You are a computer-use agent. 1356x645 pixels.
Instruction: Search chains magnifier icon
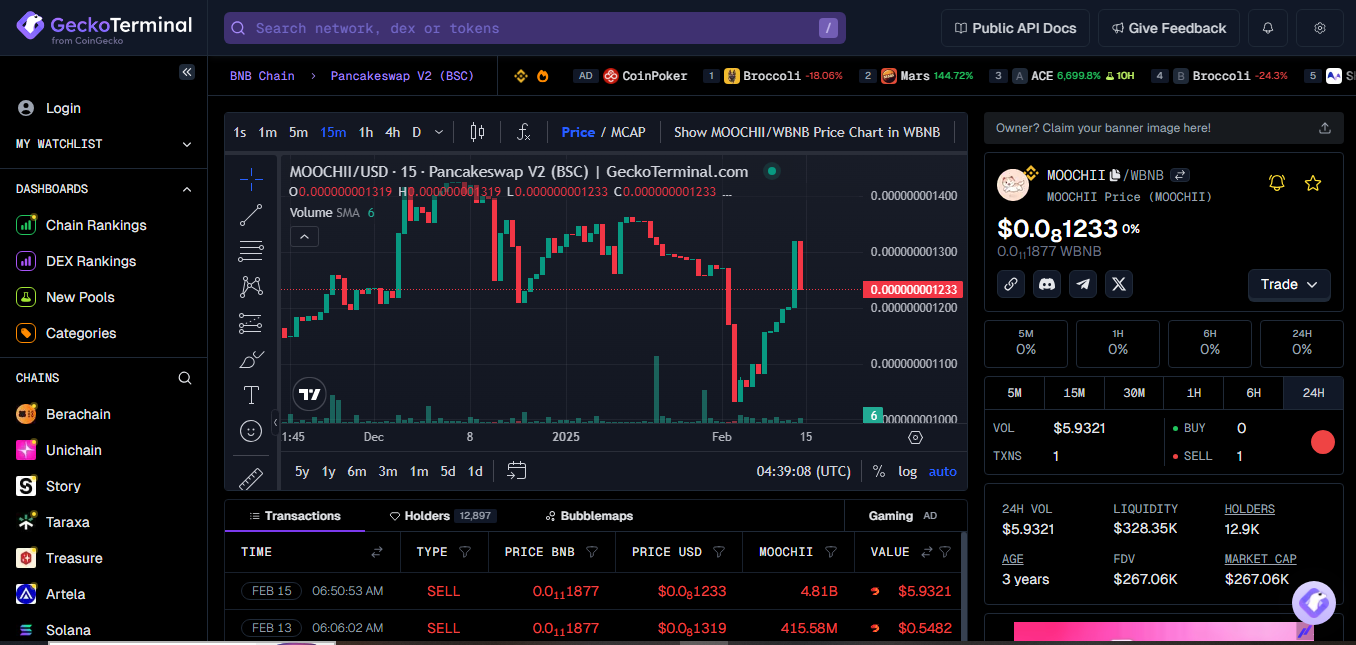tap(185, 378)
